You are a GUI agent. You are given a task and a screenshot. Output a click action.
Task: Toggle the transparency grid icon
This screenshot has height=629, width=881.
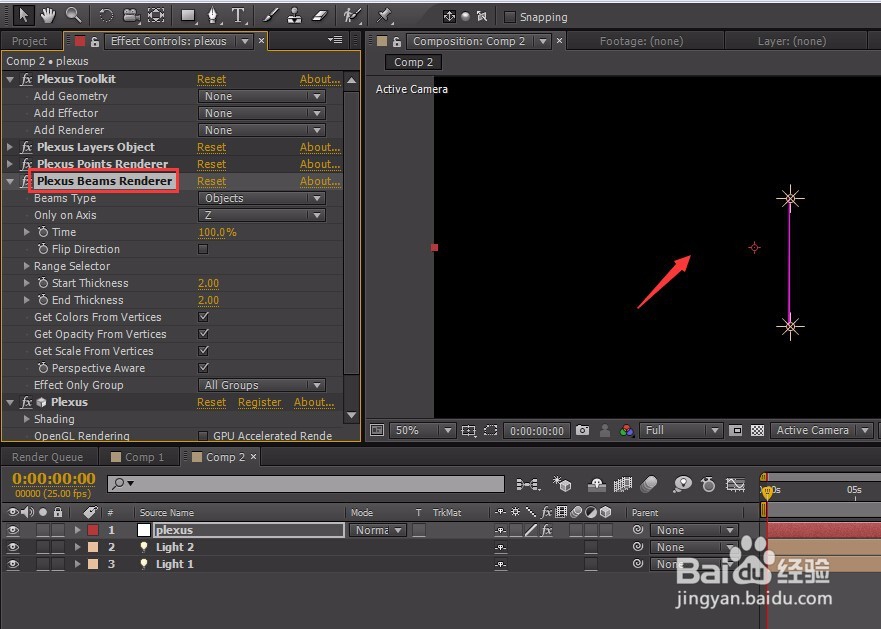(757, 431)
